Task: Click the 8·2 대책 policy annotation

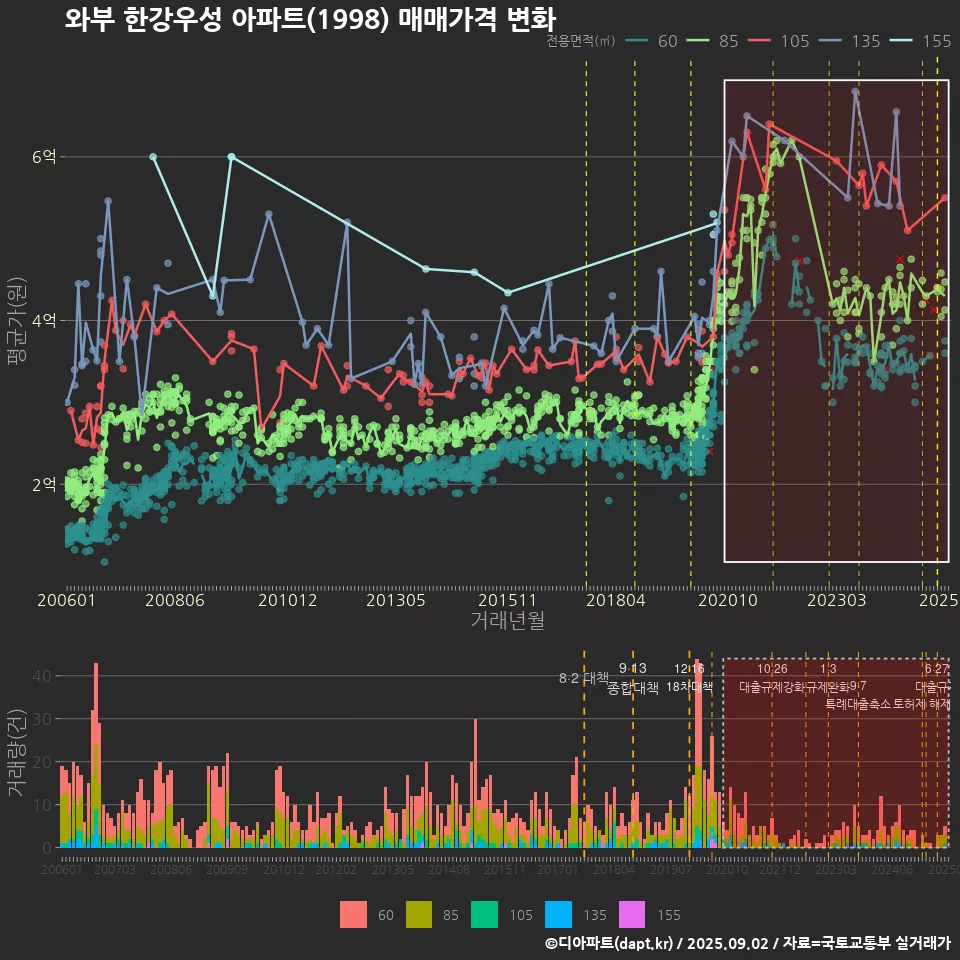Action: click(x=584, y=678)
